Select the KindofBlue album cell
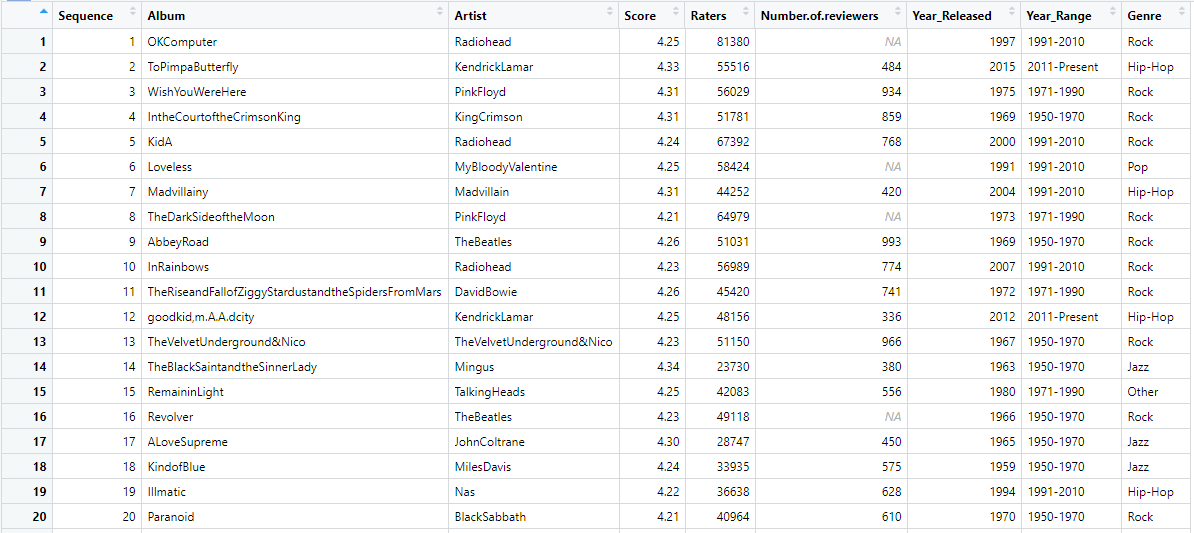Image resolution: width=1194 pixels, height=533 pixels. (x=295, y=467)
